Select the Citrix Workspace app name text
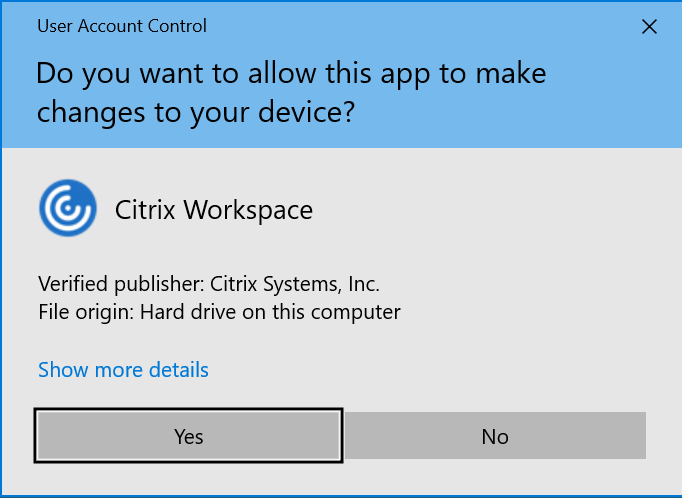Viewport: 682px width, 498px height. 214,210
